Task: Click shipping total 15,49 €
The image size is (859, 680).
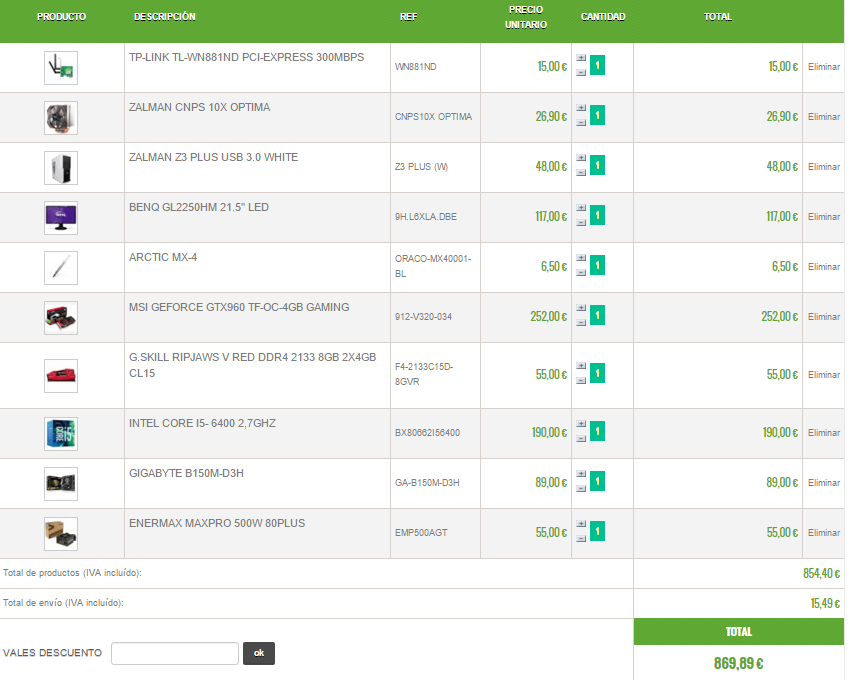Action: coord(826,603)
